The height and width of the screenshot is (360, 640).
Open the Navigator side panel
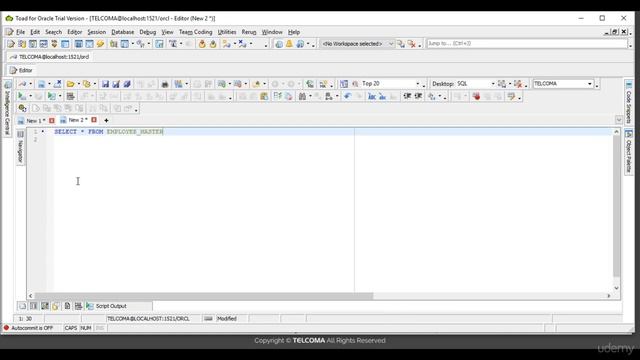click(20, 147)
